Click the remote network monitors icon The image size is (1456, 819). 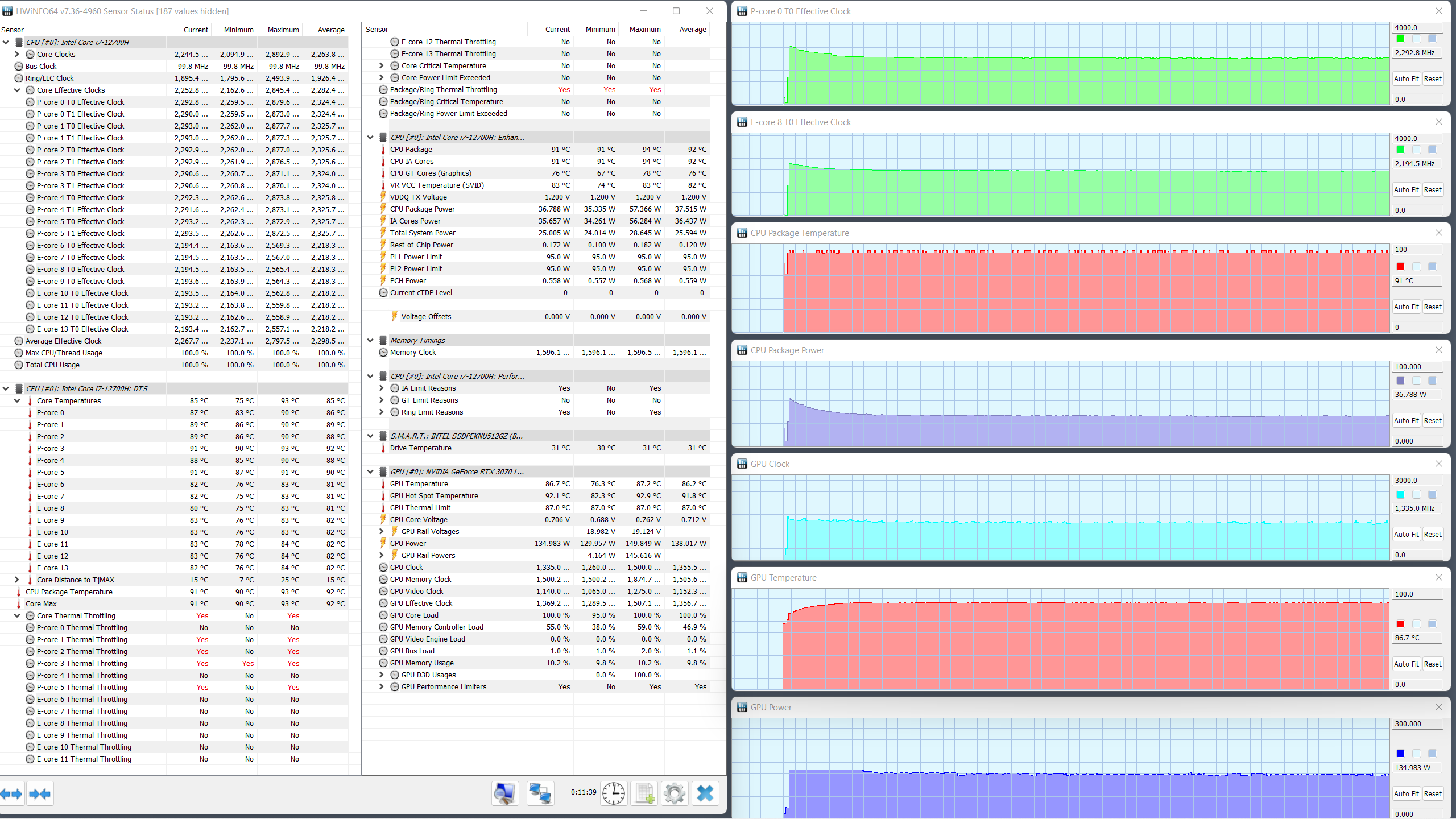(x=540, y=793)
